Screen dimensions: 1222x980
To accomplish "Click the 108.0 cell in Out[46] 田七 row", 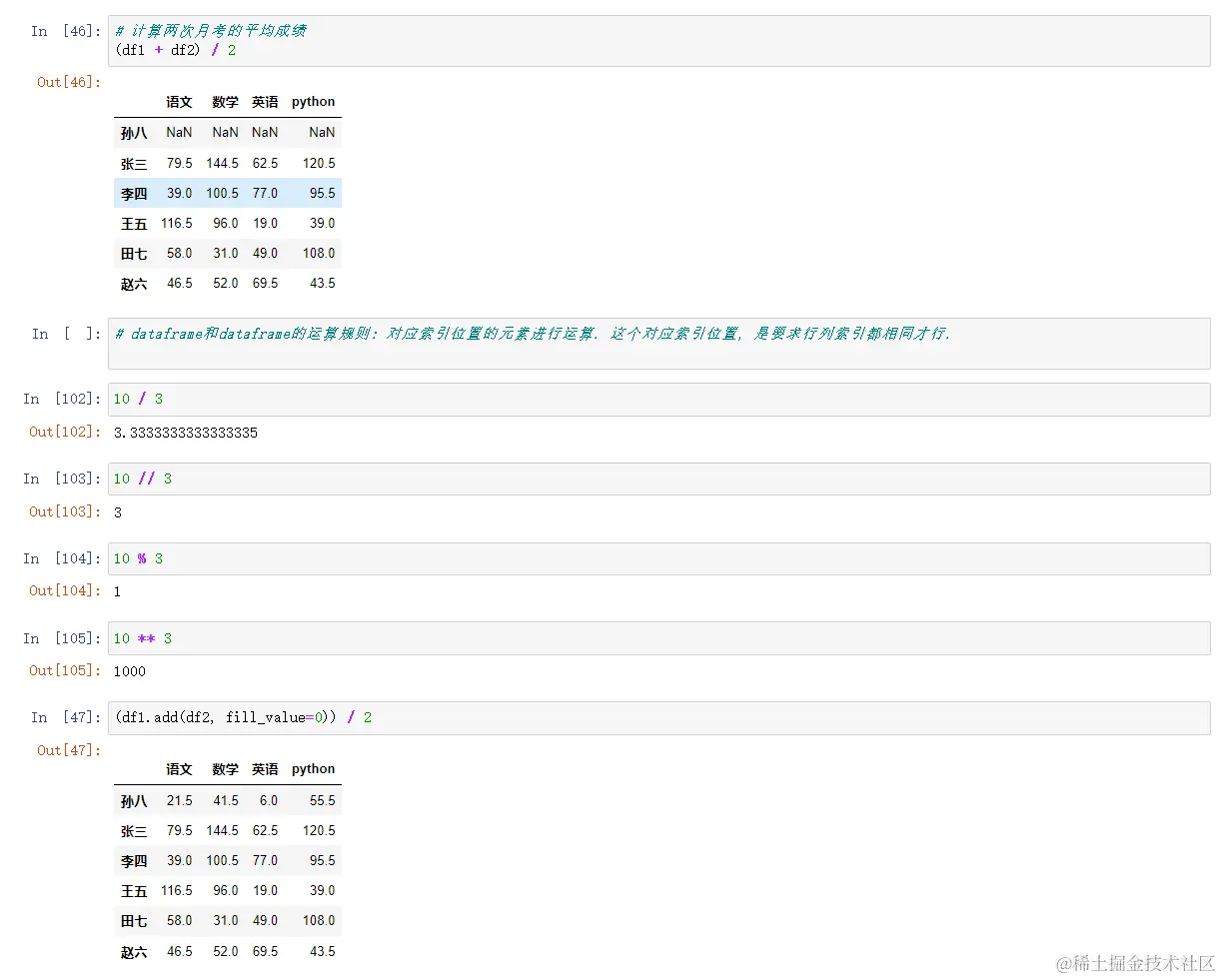I will click(x=320, y=253).
